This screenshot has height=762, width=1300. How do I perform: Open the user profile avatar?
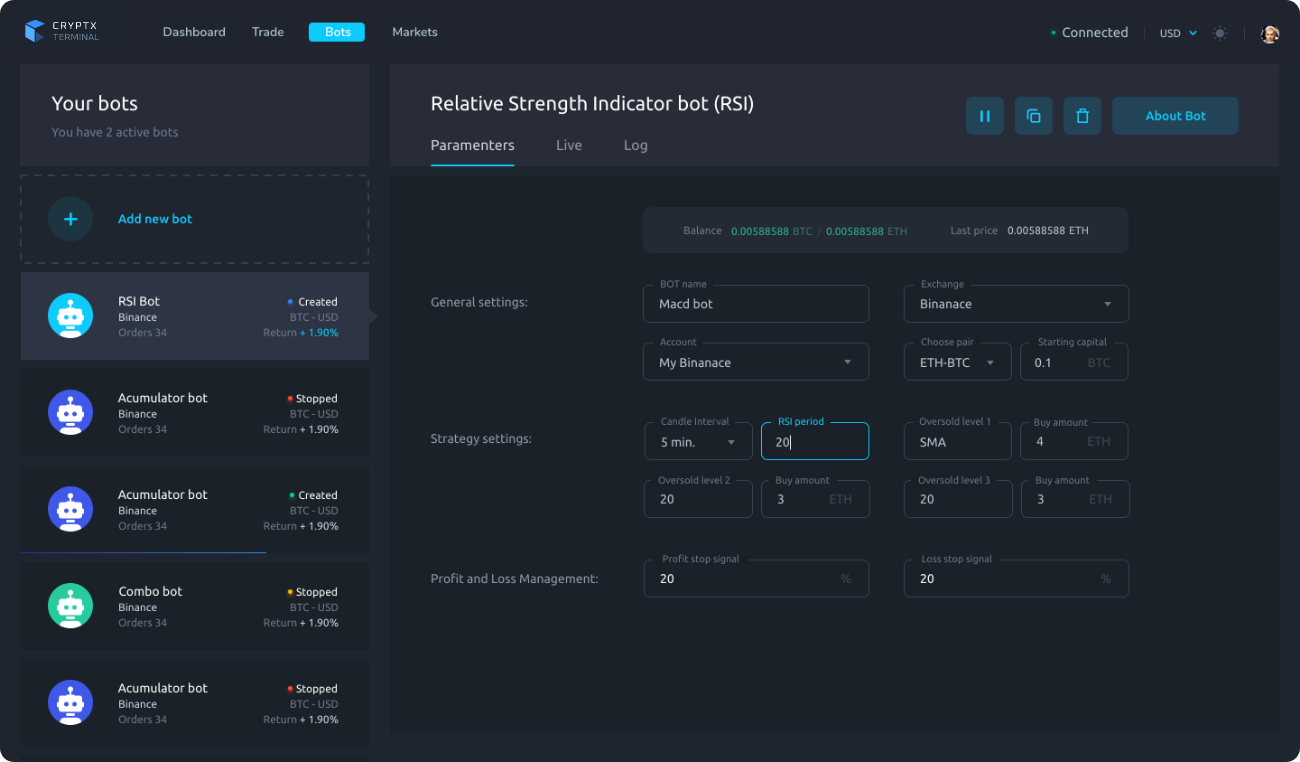tap(1270, 33)
